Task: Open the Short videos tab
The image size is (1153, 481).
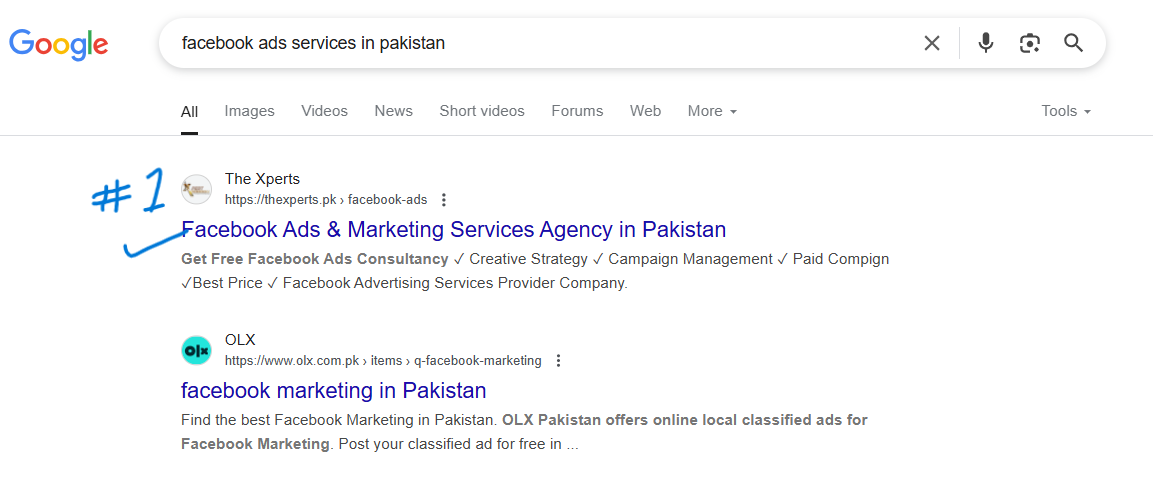Action: pos(482,111)
